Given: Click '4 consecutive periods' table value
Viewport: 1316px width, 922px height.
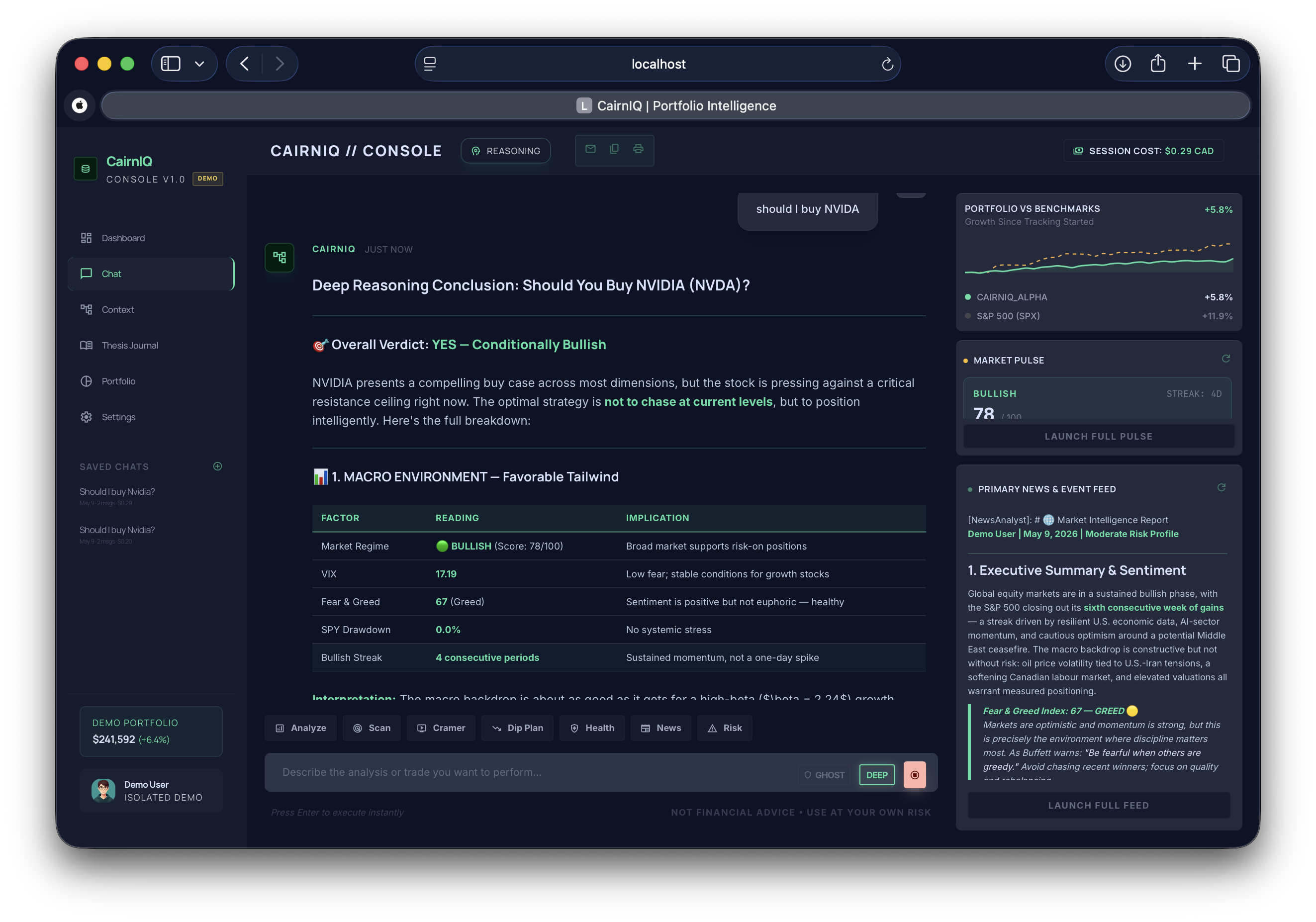Looking at the screenshot, I should (487, 658).
